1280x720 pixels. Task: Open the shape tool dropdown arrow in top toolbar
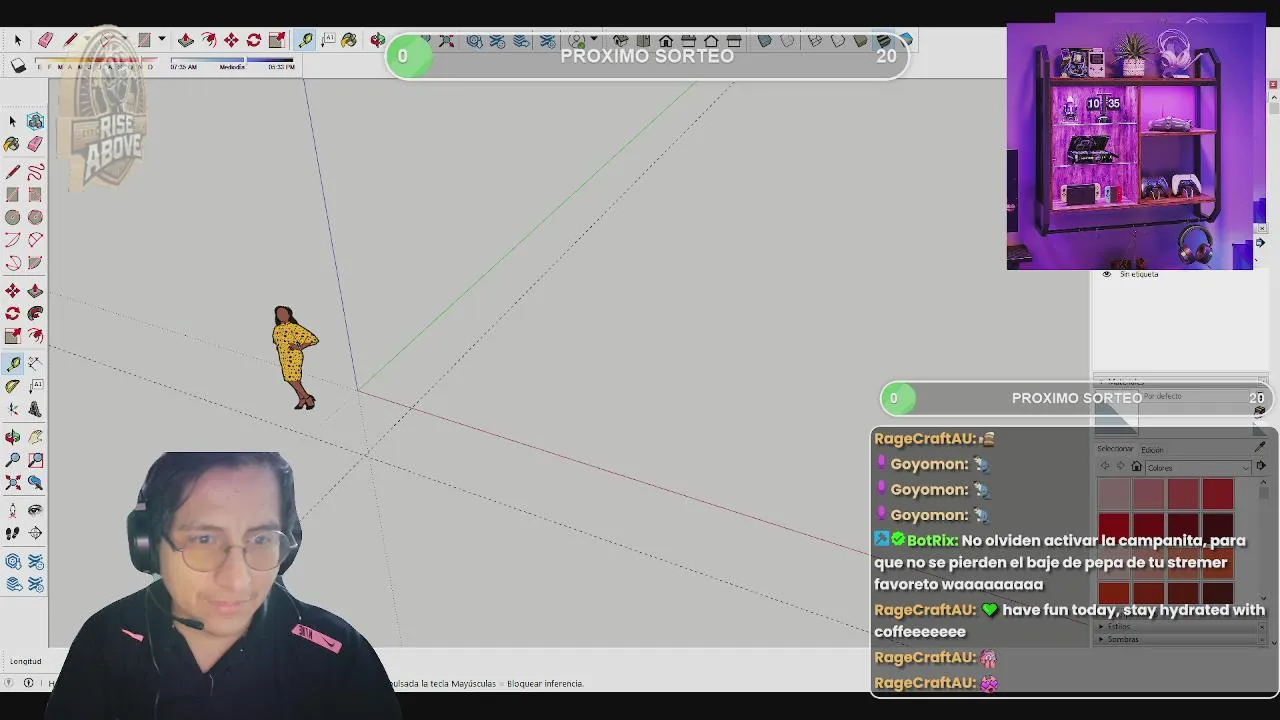161,40
